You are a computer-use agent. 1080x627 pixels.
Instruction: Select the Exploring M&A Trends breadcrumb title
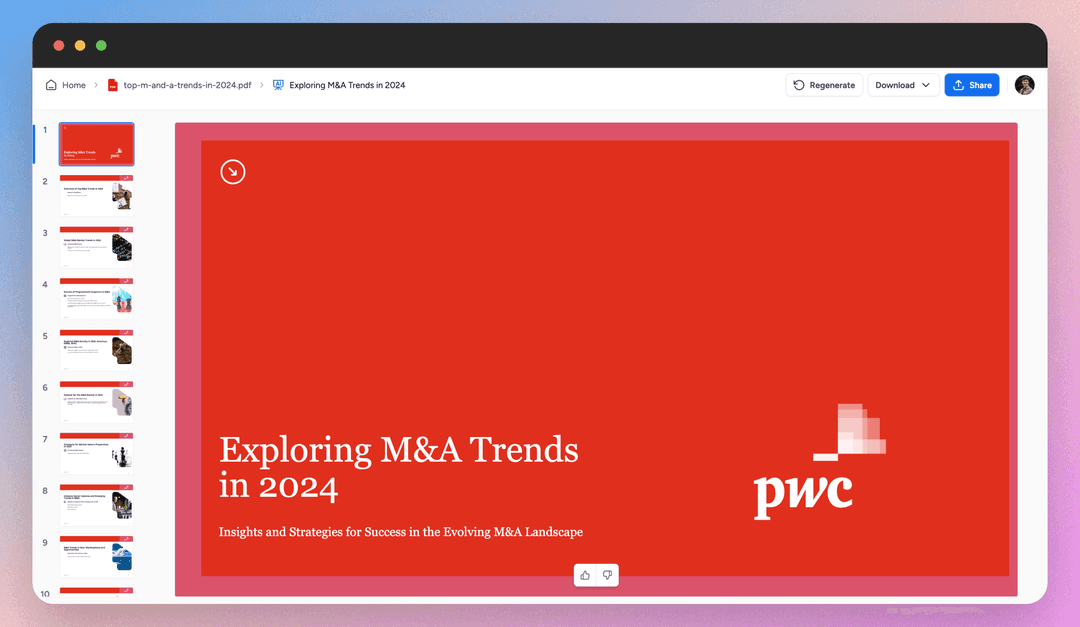click(x=347, y=85)
